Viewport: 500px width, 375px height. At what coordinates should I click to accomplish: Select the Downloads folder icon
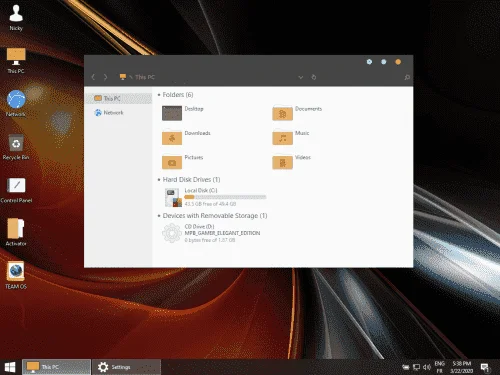point(172,137)
